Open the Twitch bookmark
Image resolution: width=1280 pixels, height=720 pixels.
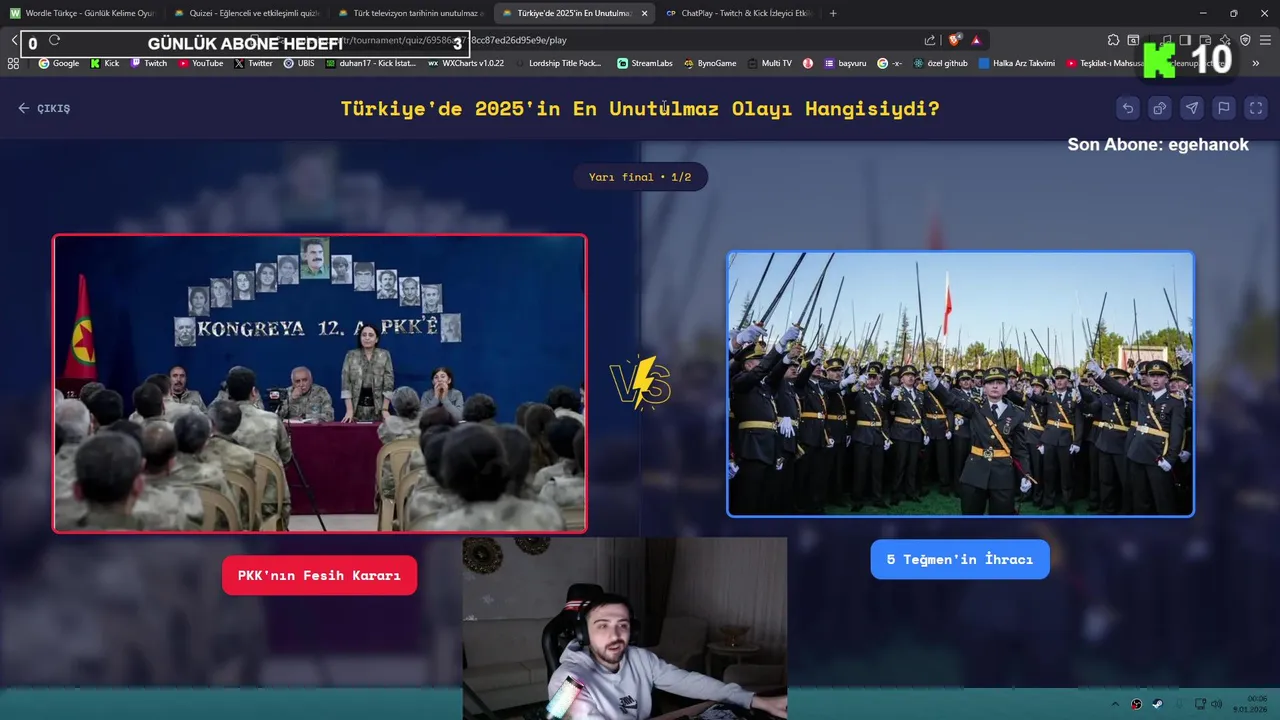coord(149,63)
